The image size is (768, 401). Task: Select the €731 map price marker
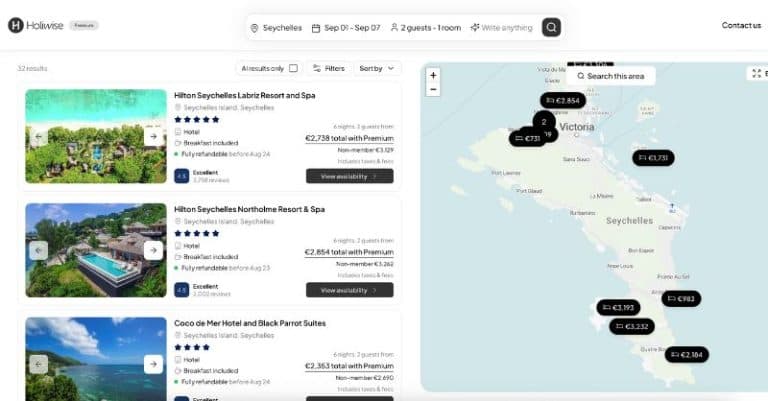pyautogui.click(x=528, y=139)
